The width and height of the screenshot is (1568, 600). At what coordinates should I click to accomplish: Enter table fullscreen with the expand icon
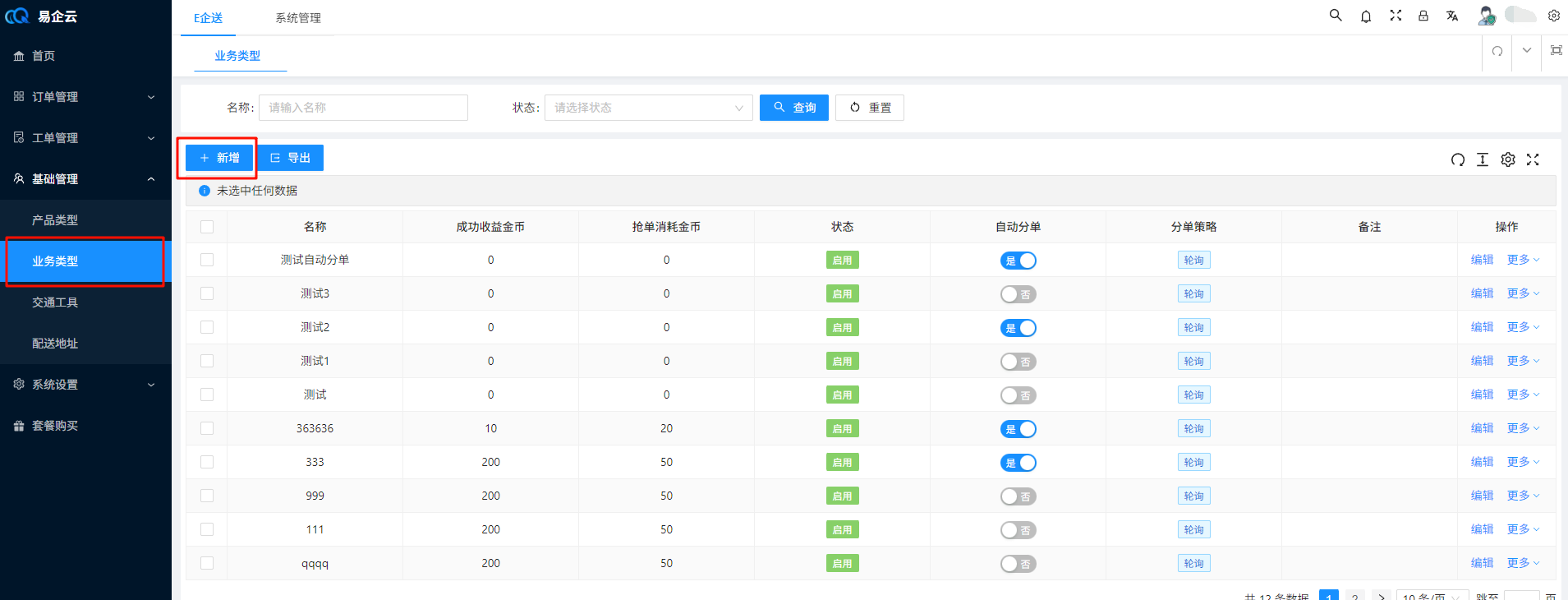1533,159
